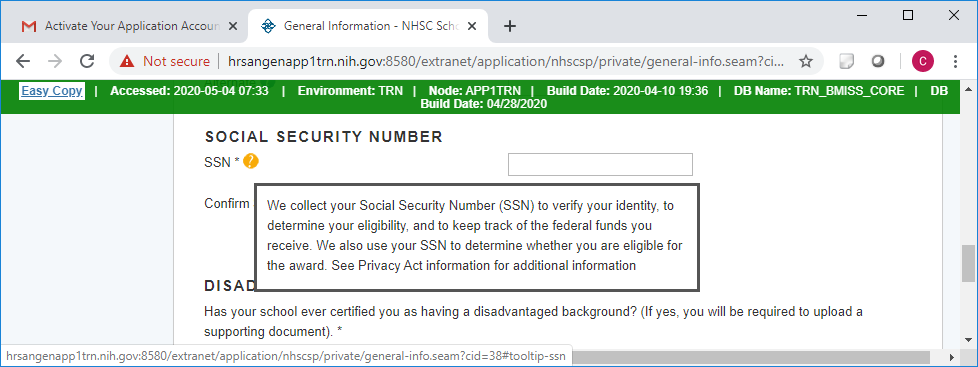Click the Easy Copy link
Viewport: 978px width, 367px height.
(x=52, y=91)
